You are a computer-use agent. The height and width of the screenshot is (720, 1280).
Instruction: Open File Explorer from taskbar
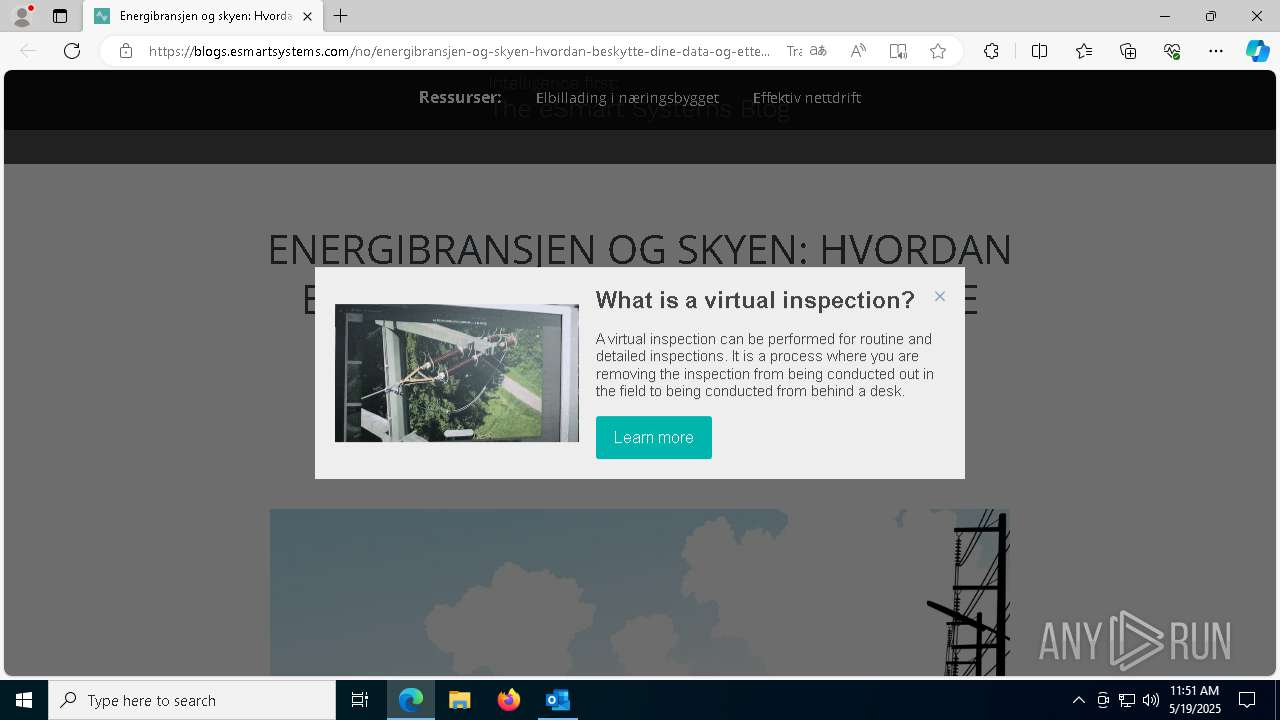click(459, 700)
